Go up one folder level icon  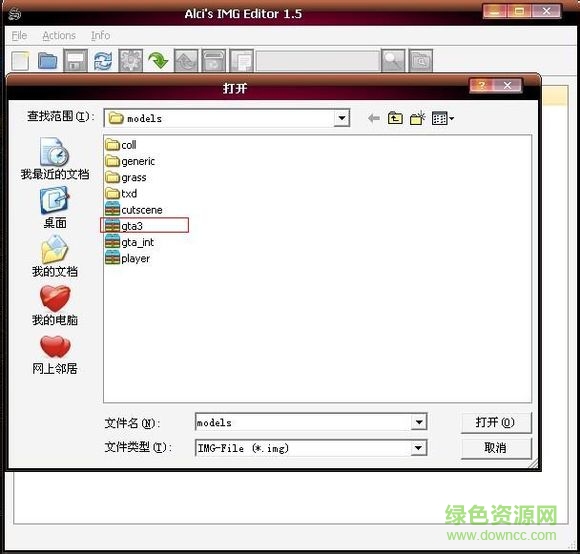click(395, 118)
